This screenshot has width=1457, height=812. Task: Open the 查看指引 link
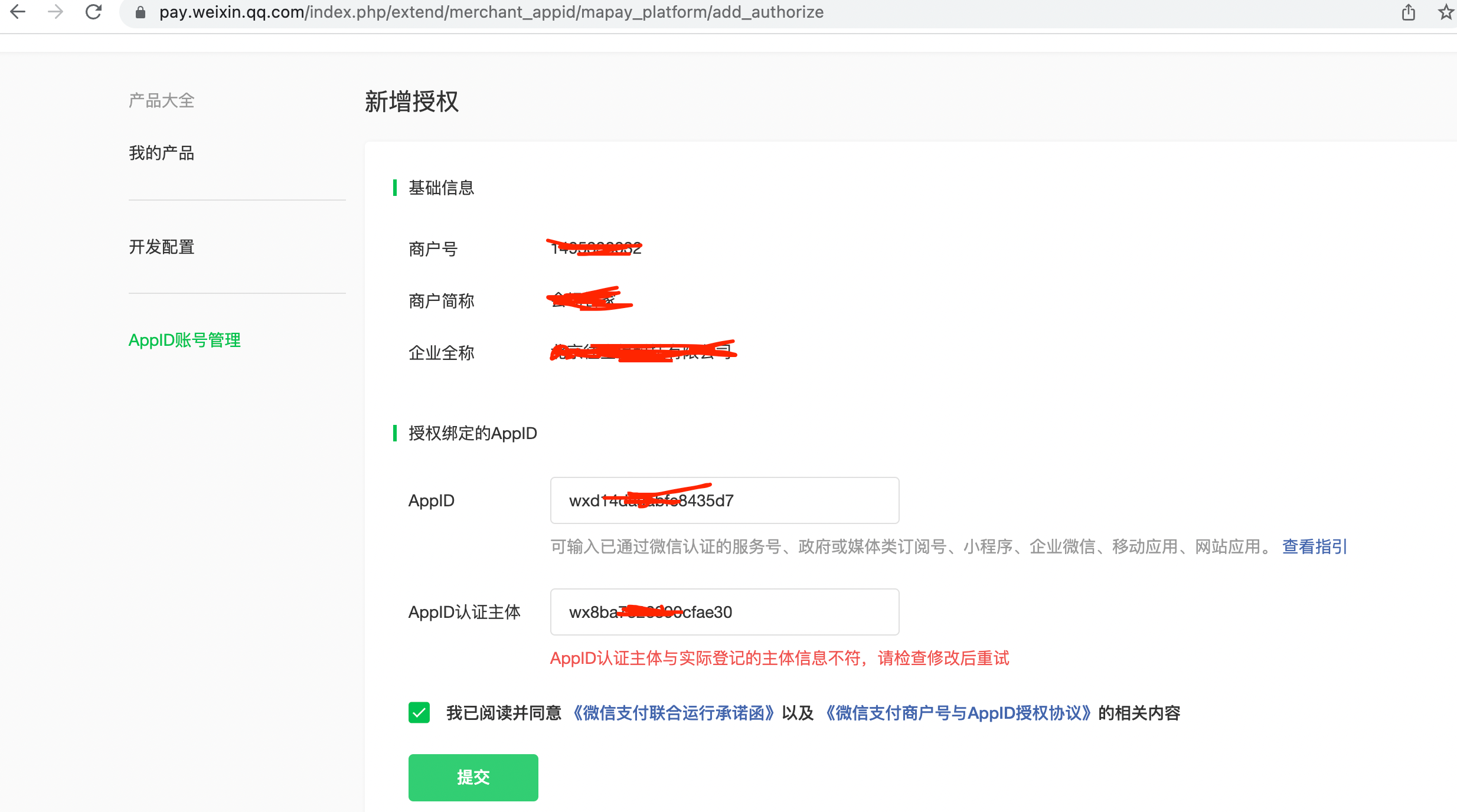click(x=1314, y=546)
